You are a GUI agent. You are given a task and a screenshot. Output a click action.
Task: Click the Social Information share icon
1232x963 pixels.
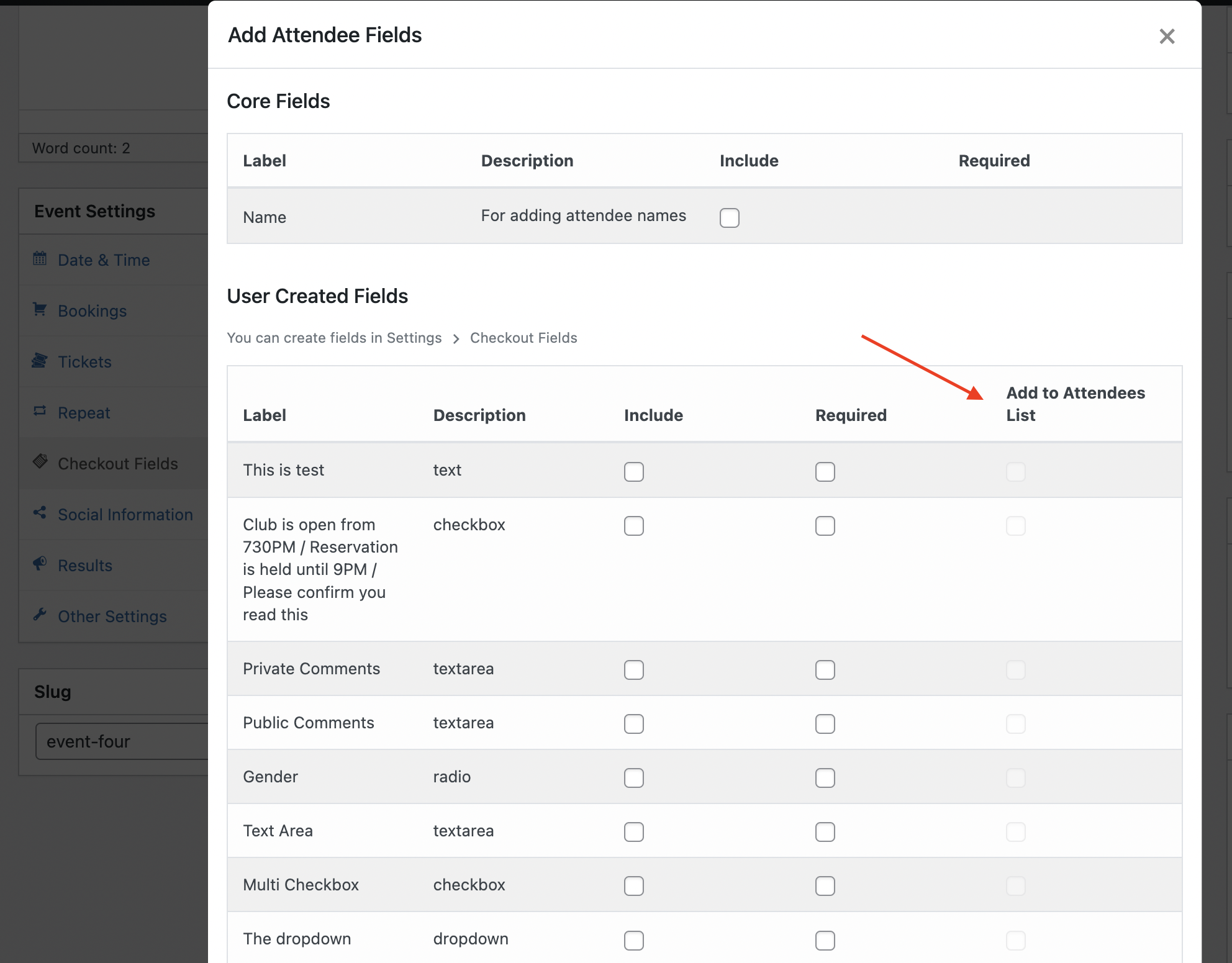click(x=39, y=513)
